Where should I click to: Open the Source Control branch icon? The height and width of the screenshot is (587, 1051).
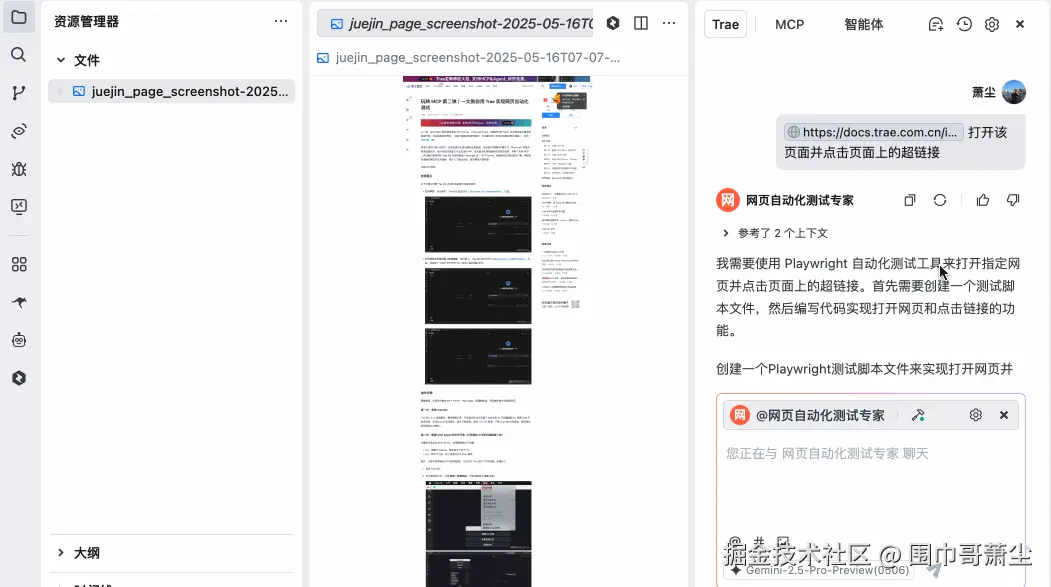coord(19,92)
